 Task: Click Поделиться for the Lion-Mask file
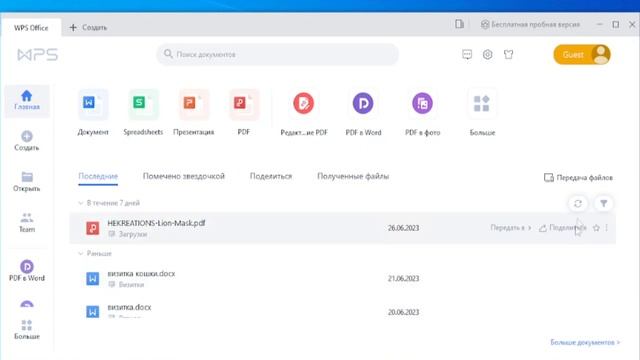[x=562, y=228]
